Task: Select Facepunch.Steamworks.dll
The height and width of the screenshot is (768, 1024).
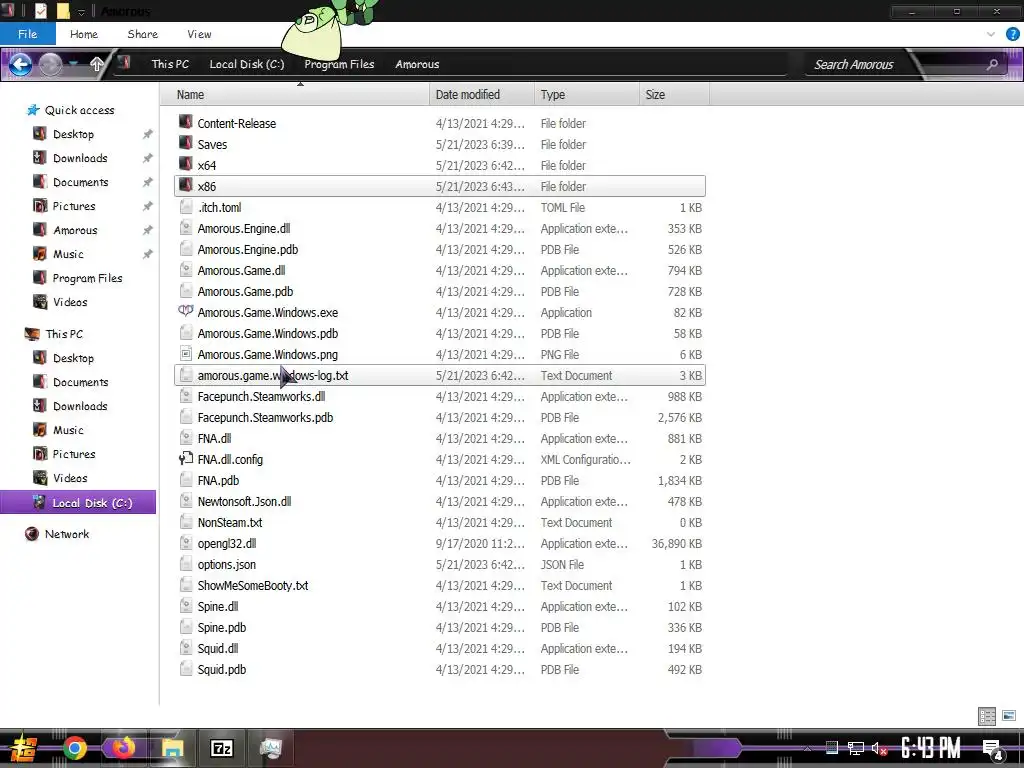Action: [440, 396]
